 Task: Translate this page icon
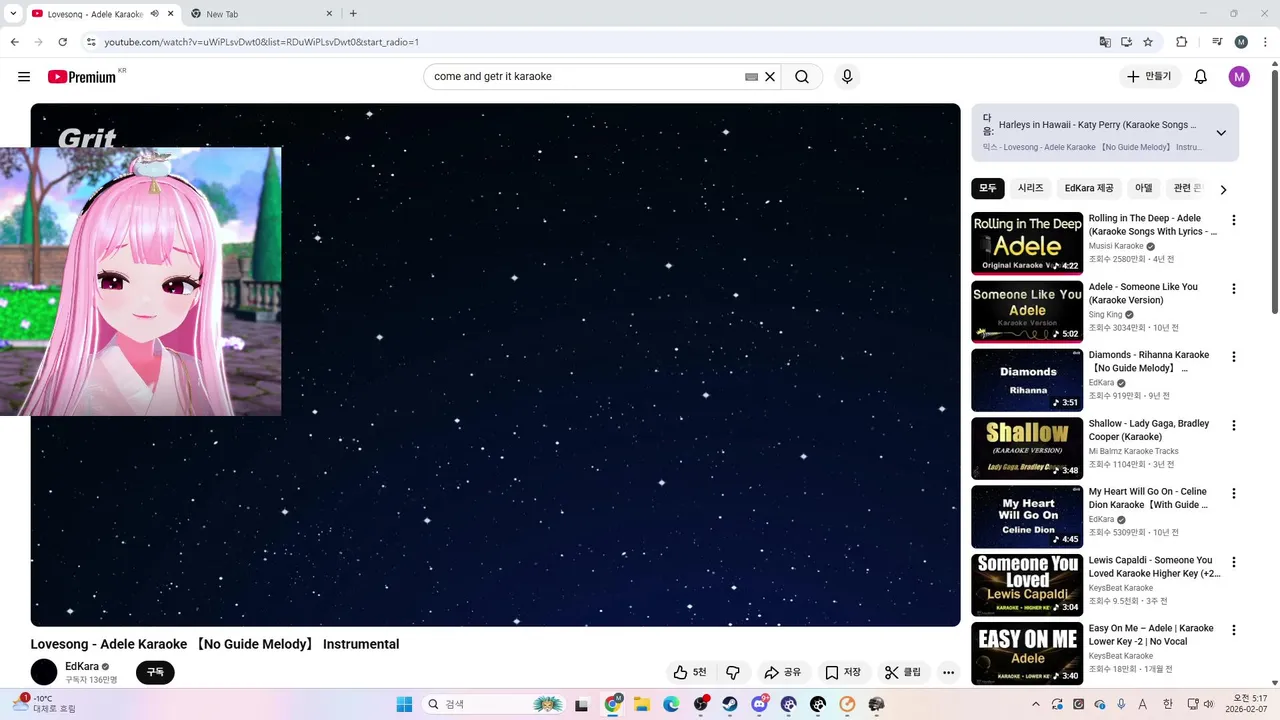coord(1105,42)
